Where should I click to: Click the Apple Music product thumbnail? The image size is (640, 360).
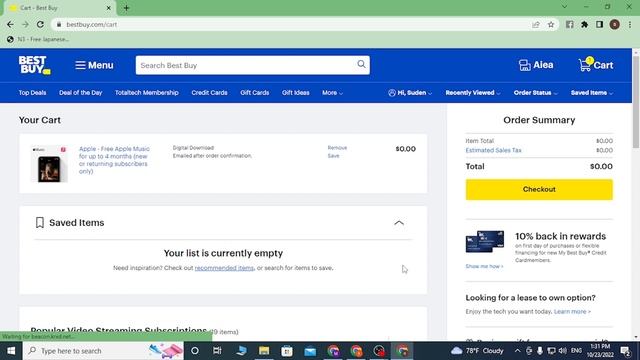tap(49, 164)
